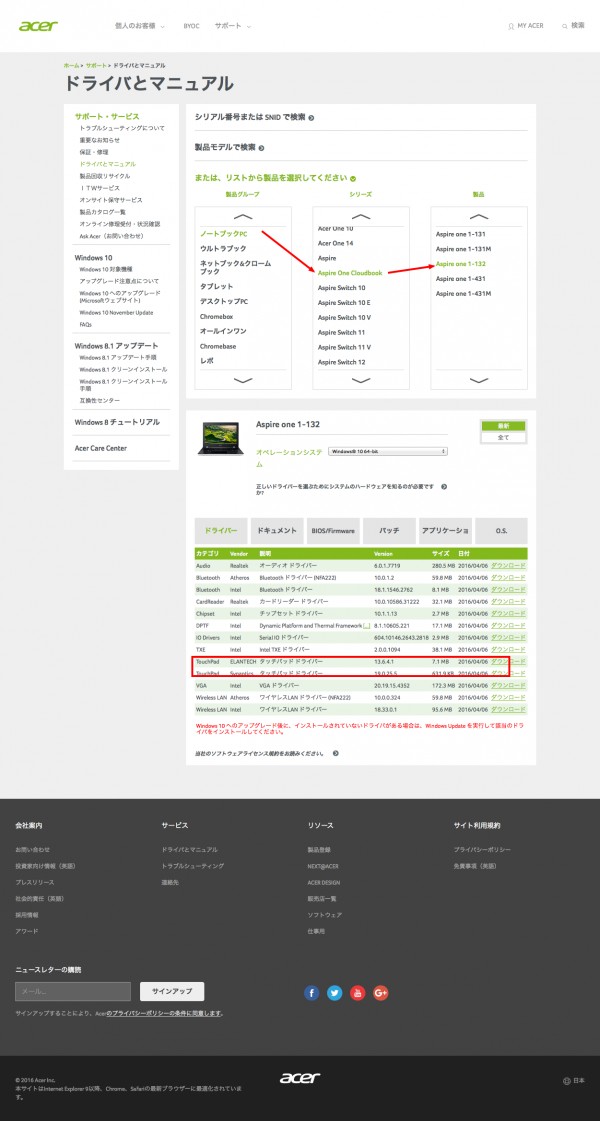Select Acer One 14 series

point(335,243)
